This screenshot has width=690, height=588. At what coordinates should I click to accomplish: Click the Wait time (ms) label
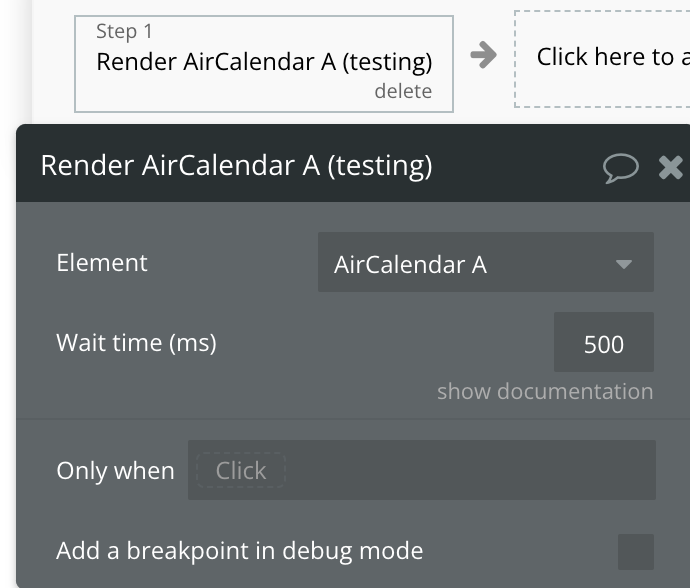pyautogui.click(x=136, y=343)
